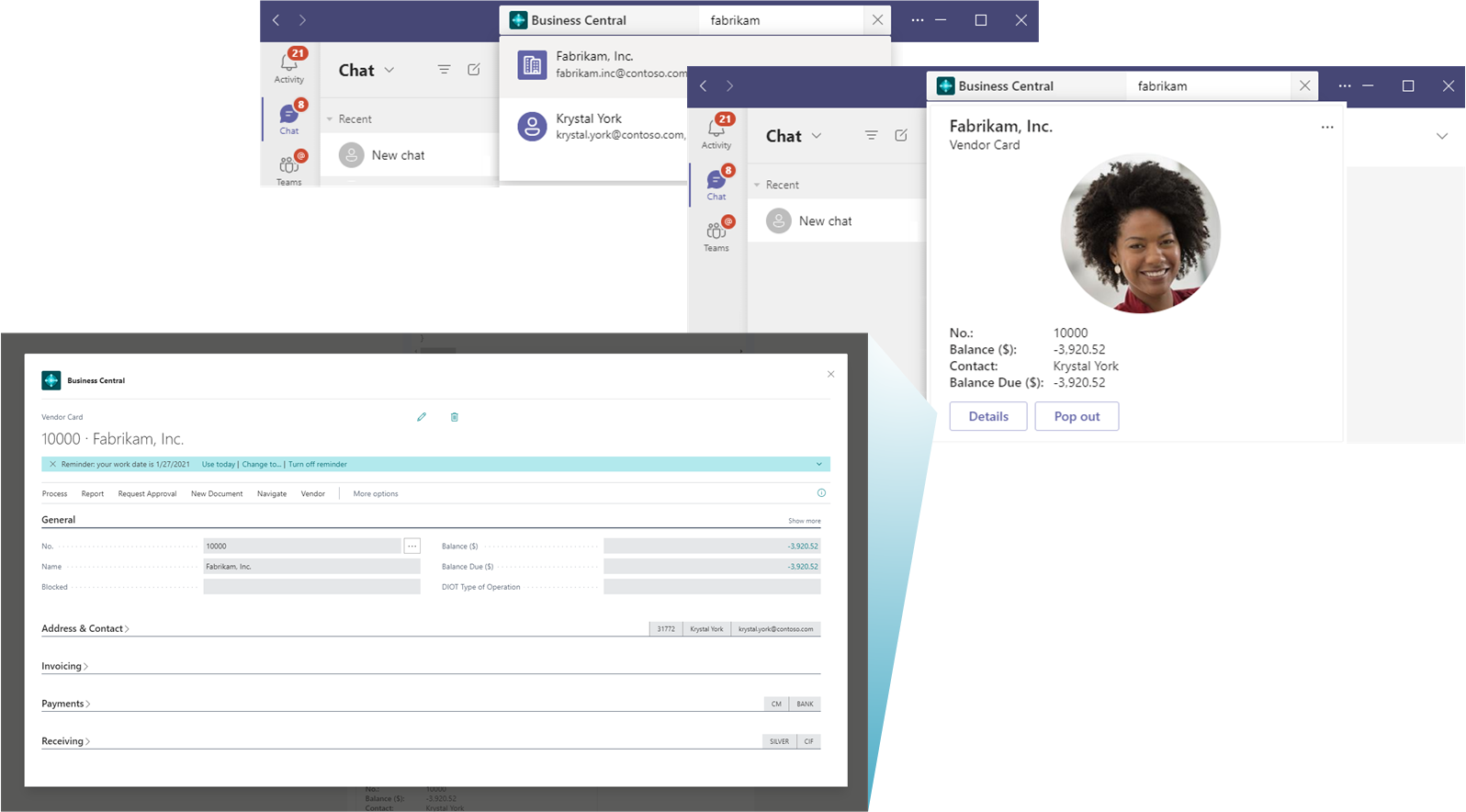Screen dimensions: 1466x812
Task: Expand the Payments section
Action: [x=66, y=704]
